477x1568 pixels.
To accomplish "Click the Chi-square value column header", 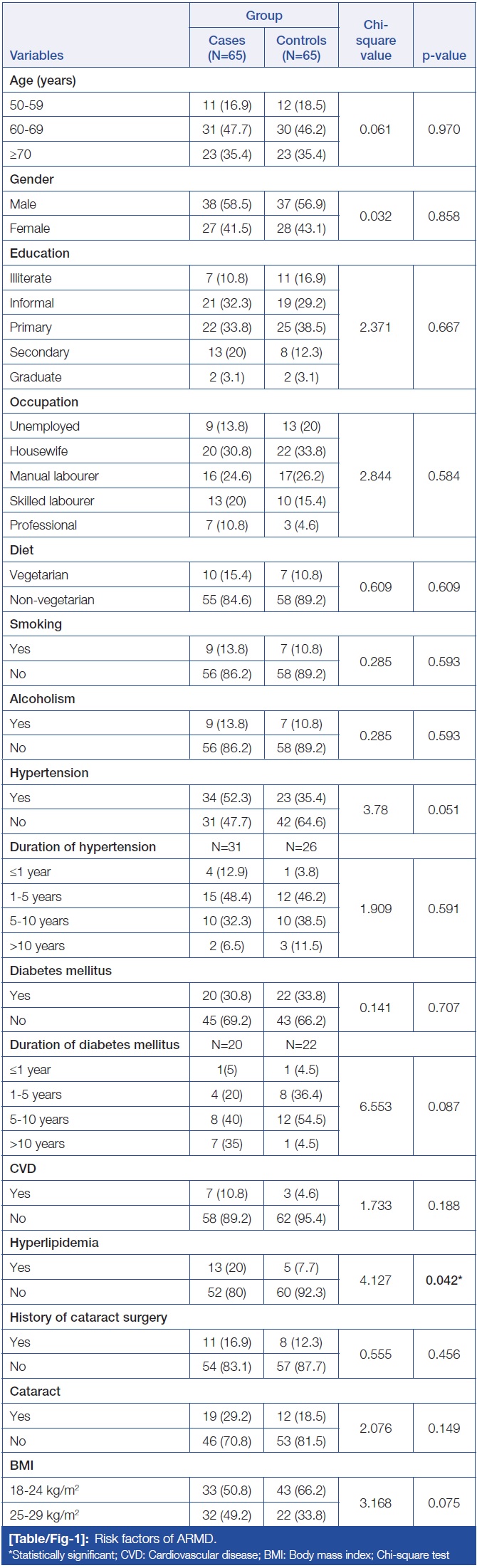I will (375, 40).
